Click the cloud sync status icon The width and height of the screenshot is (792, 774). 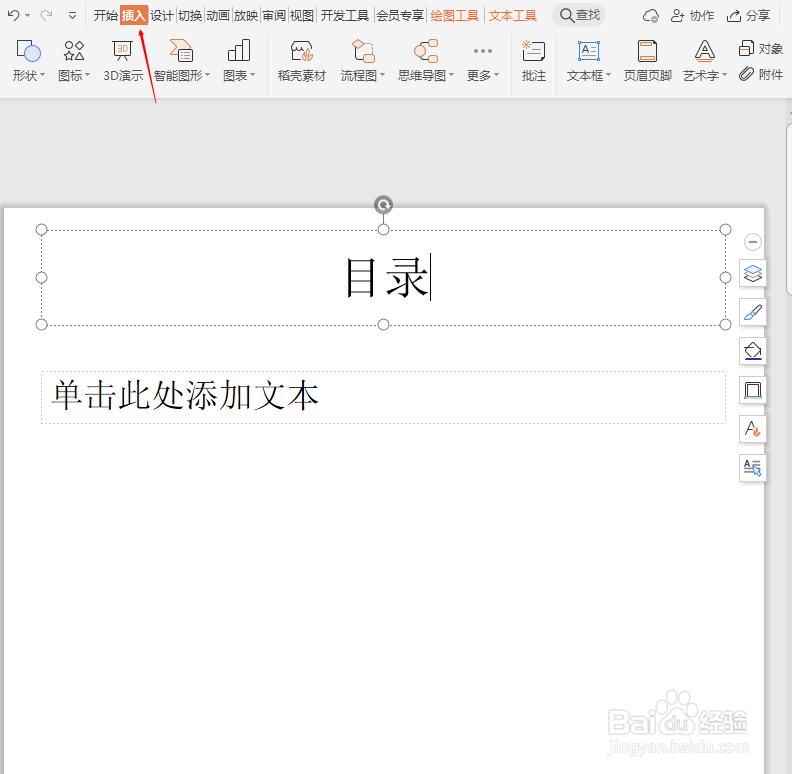(651, 16)
